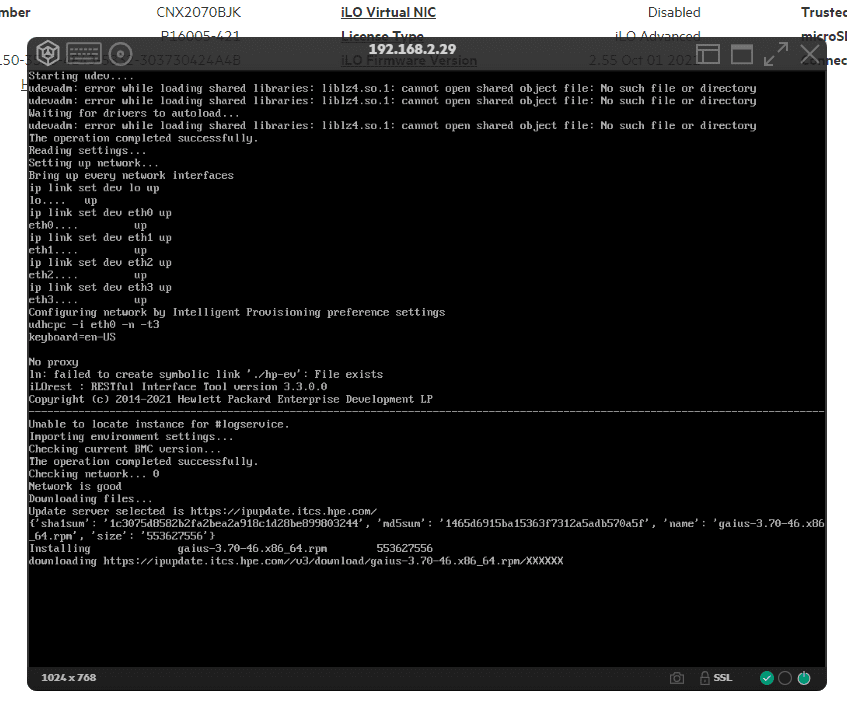
Task: Click the 'No proxy' console line
Action: 53,362
